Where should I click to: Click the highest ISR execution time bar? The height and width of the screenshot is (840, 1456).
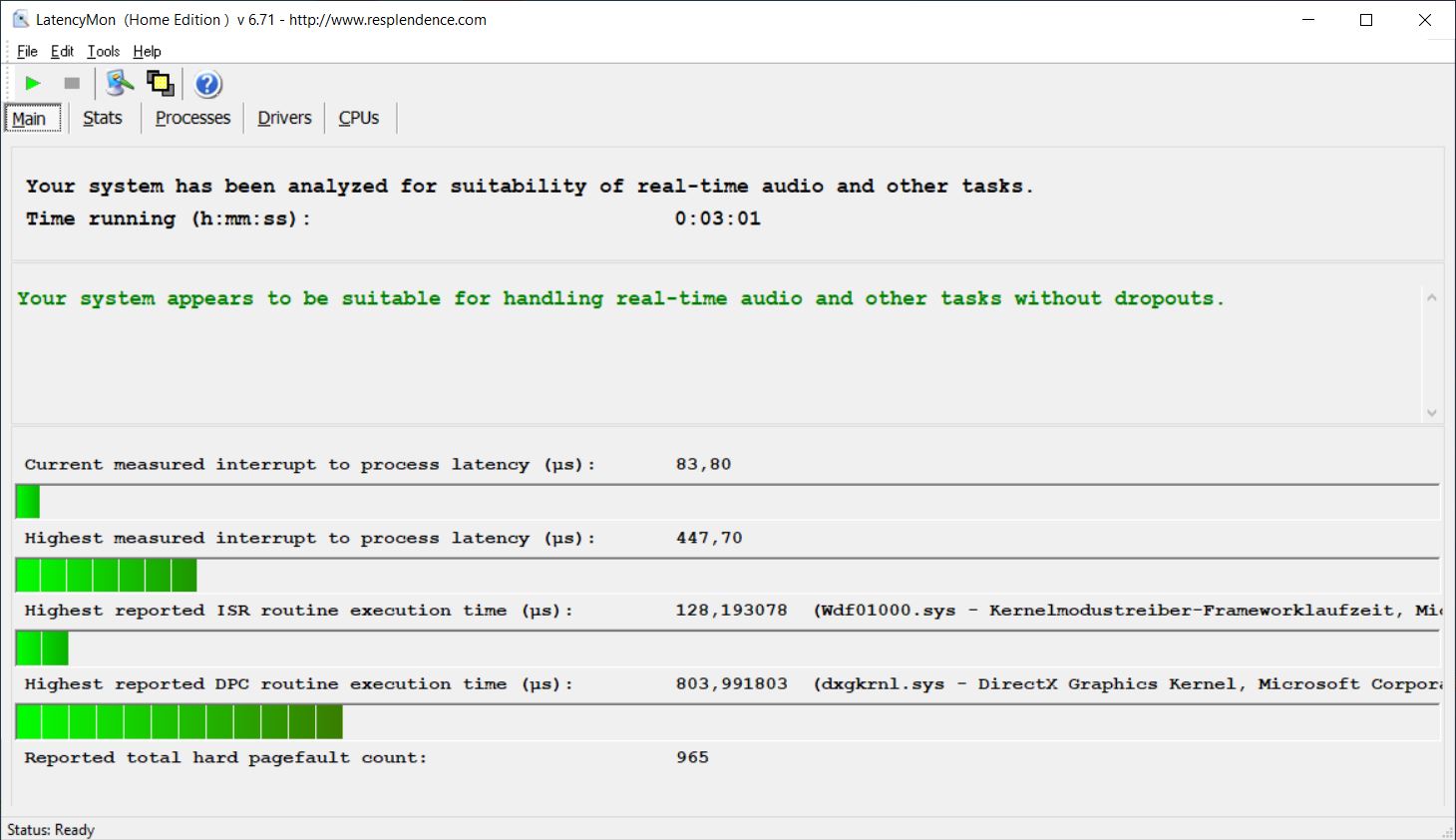click(727, 648)
